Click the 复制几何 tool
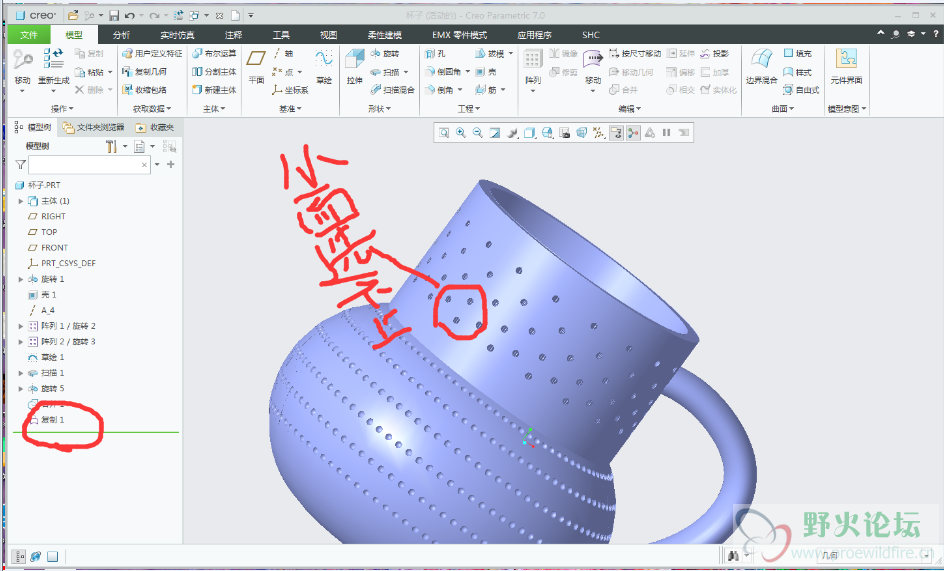The width and height of the screenshot is (944, 571). (144, 72)
